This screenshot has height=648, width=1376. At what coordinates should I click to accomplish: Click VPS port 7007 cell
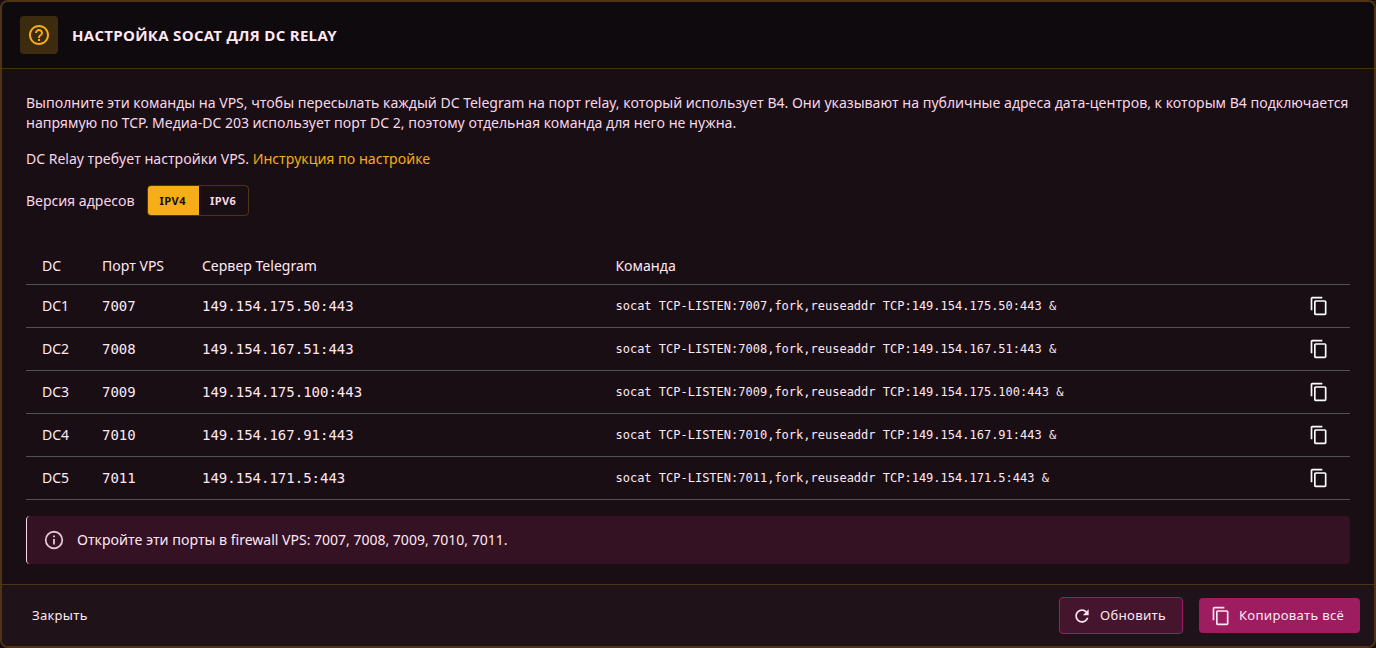coord(119,306)
